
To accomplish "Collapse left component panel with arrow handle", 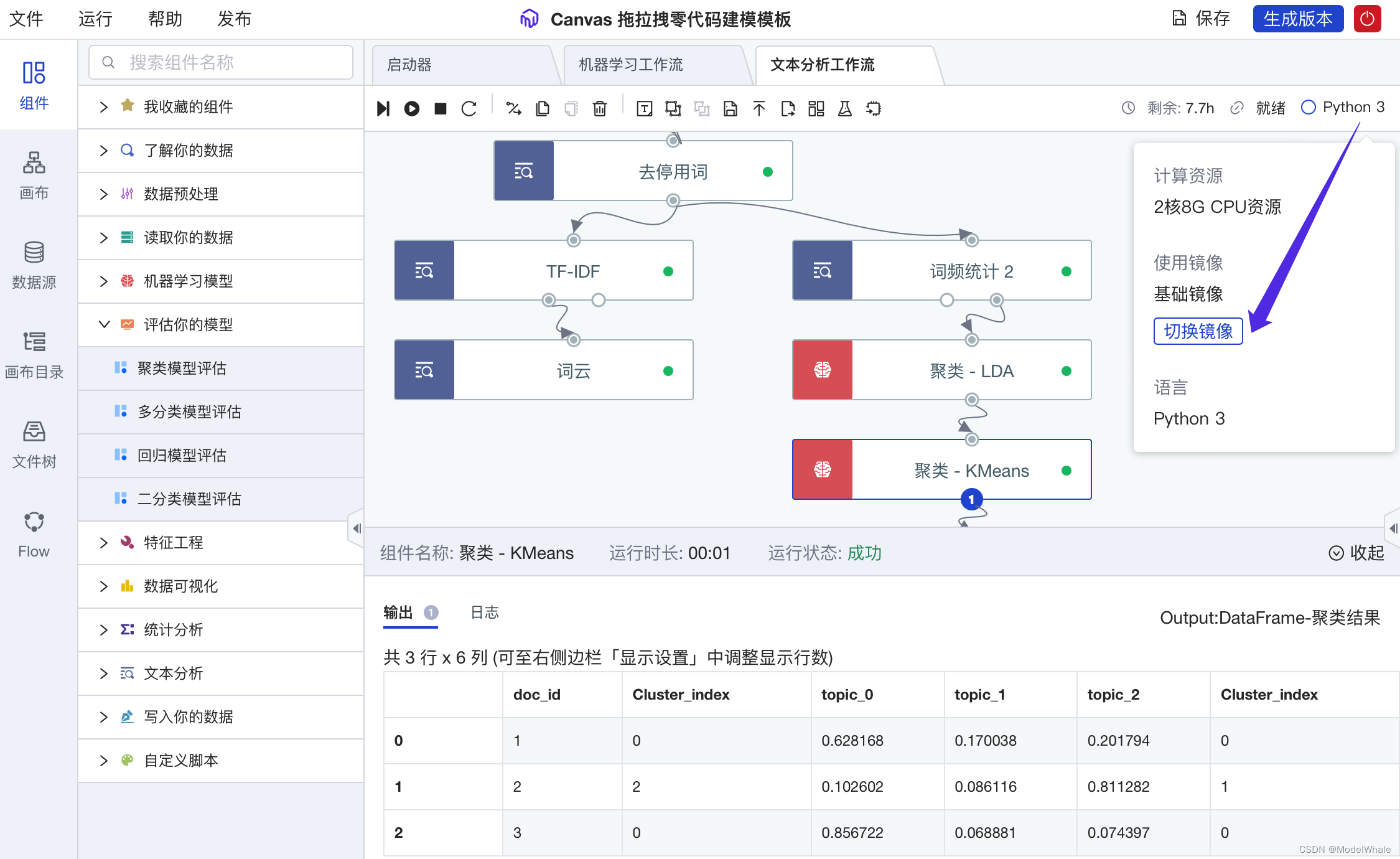I will pyautogui.click(x=356, y=528).
